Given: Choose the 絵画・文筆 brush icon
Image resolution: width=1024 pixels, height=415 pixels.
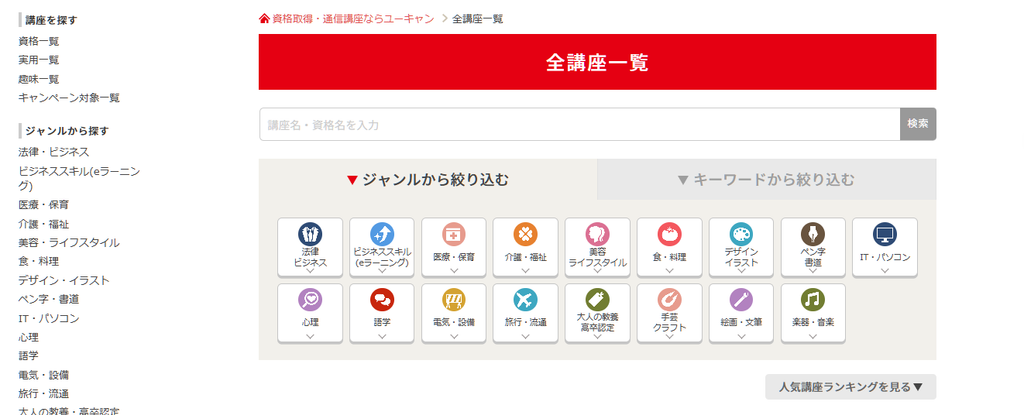Looking at the screenshot, I should [741, 299].
